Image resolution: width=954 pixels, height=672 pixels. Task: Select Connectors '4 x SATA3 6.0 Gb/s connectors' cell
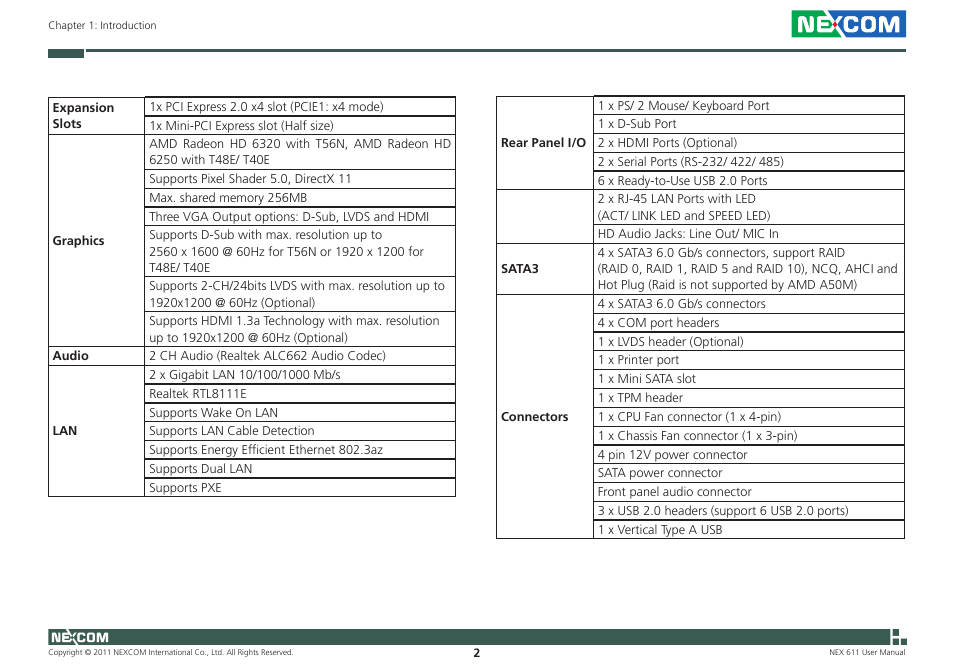pyautogui.click(x=749, y=304)
